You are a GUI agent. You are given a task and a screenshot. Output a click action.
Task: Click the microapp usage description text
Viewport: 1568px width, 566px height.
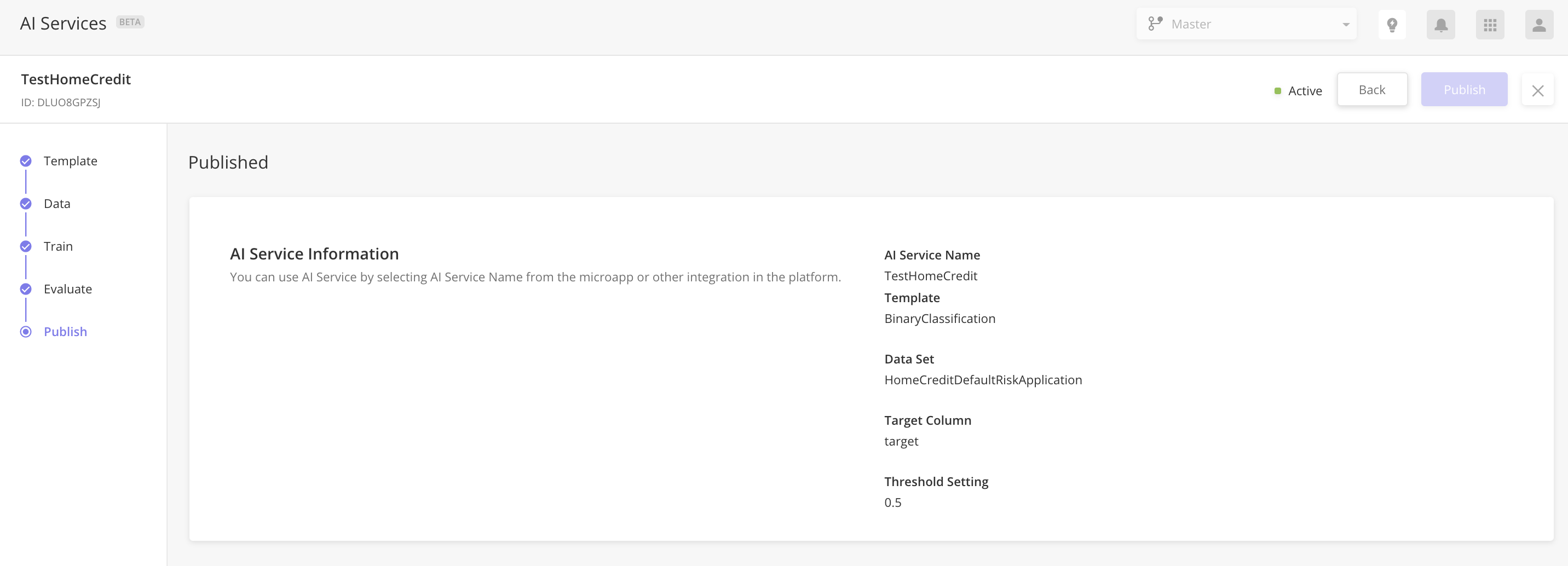coord(535,277)
